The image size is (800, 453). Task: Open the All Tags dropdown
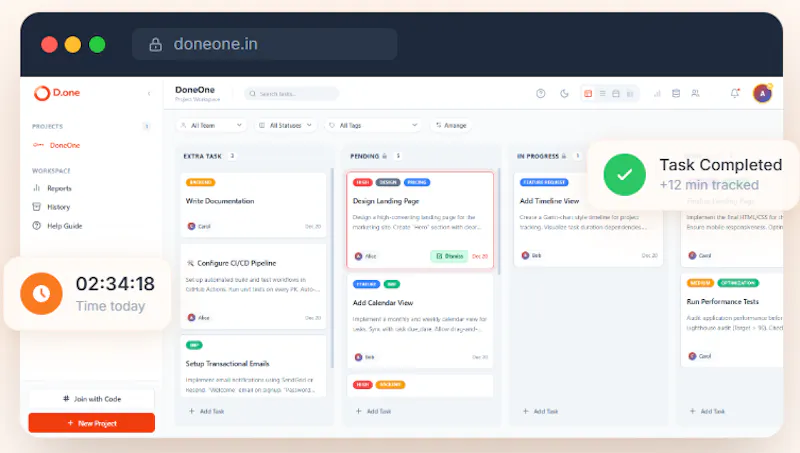click(373, 125)
